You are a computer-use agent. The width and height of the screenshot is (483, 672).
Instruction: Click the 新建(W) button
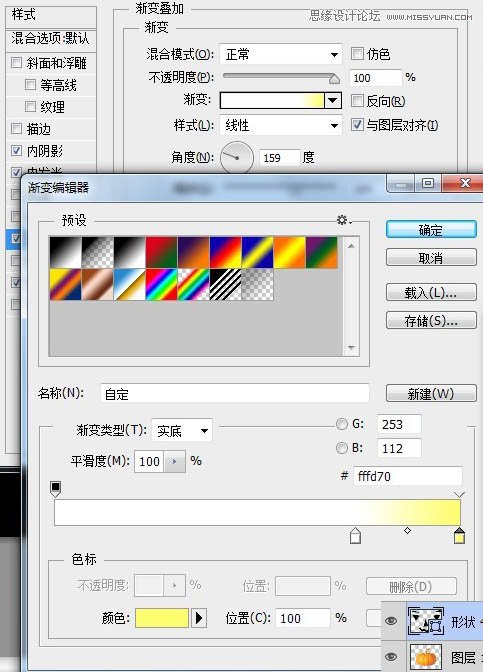point(431,393)
